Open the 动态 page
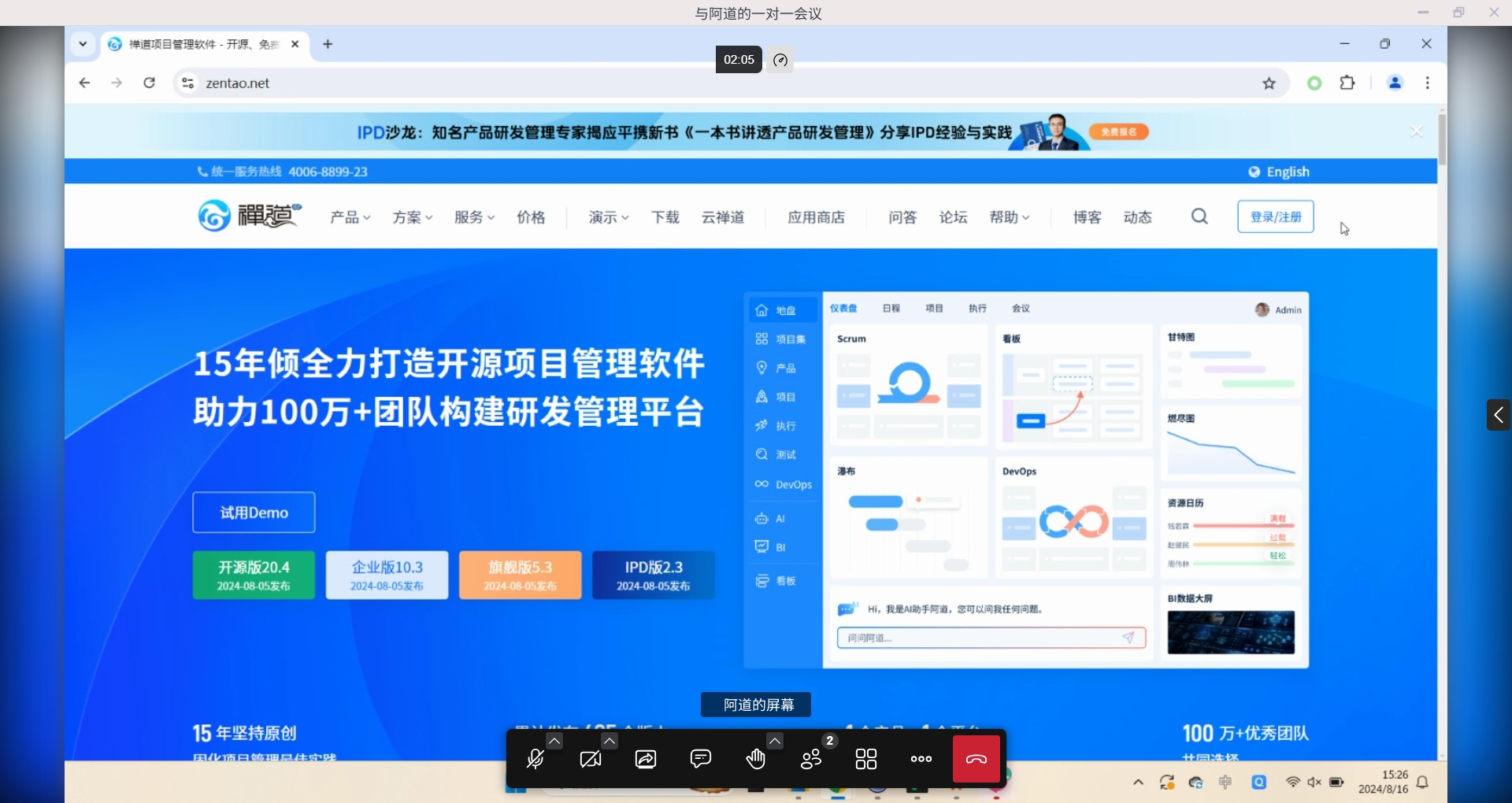Viewport: 1512px width, 803px height. tap(1138, 217)
